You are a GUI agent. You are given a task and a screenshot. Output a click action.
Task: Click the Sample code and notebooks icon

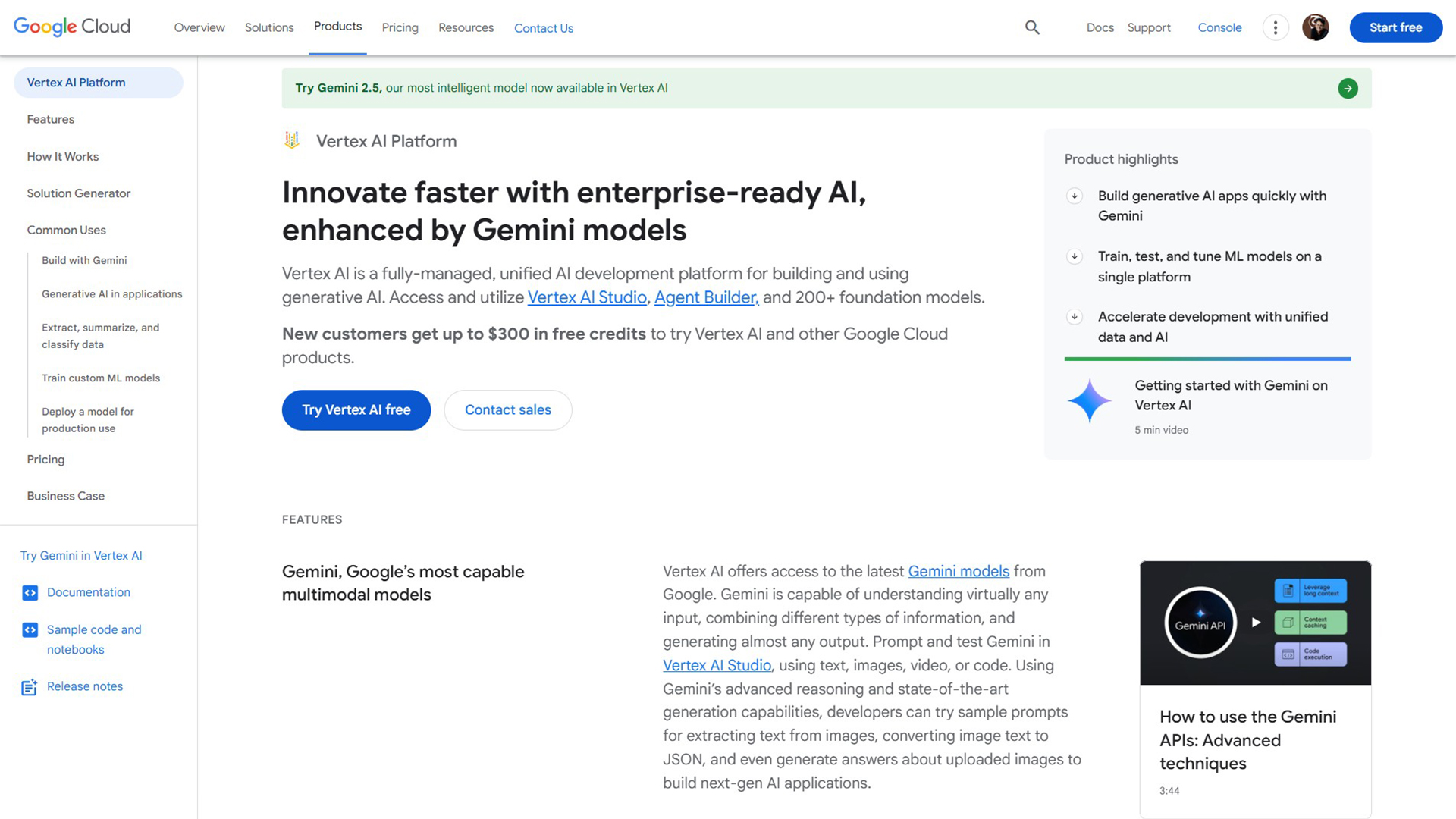tap(30, 630)
